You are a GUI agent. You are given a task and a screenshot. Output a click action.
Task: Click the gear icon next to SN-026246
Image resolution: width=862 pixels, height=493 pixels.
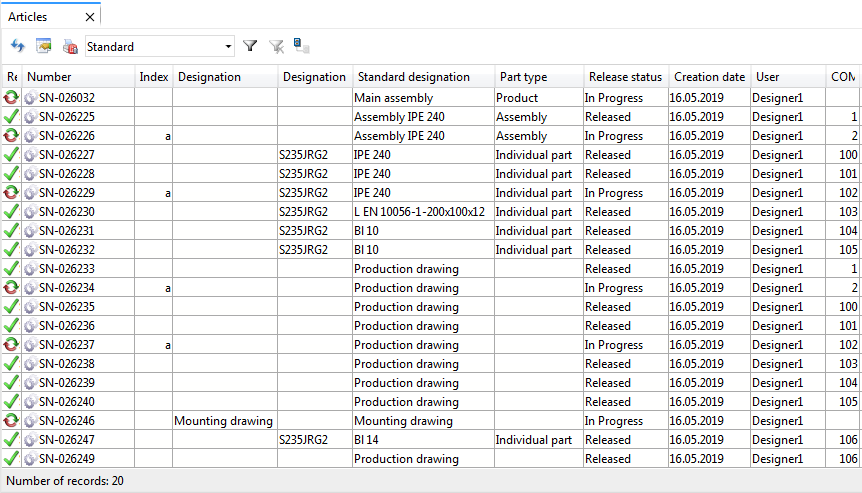30,421
